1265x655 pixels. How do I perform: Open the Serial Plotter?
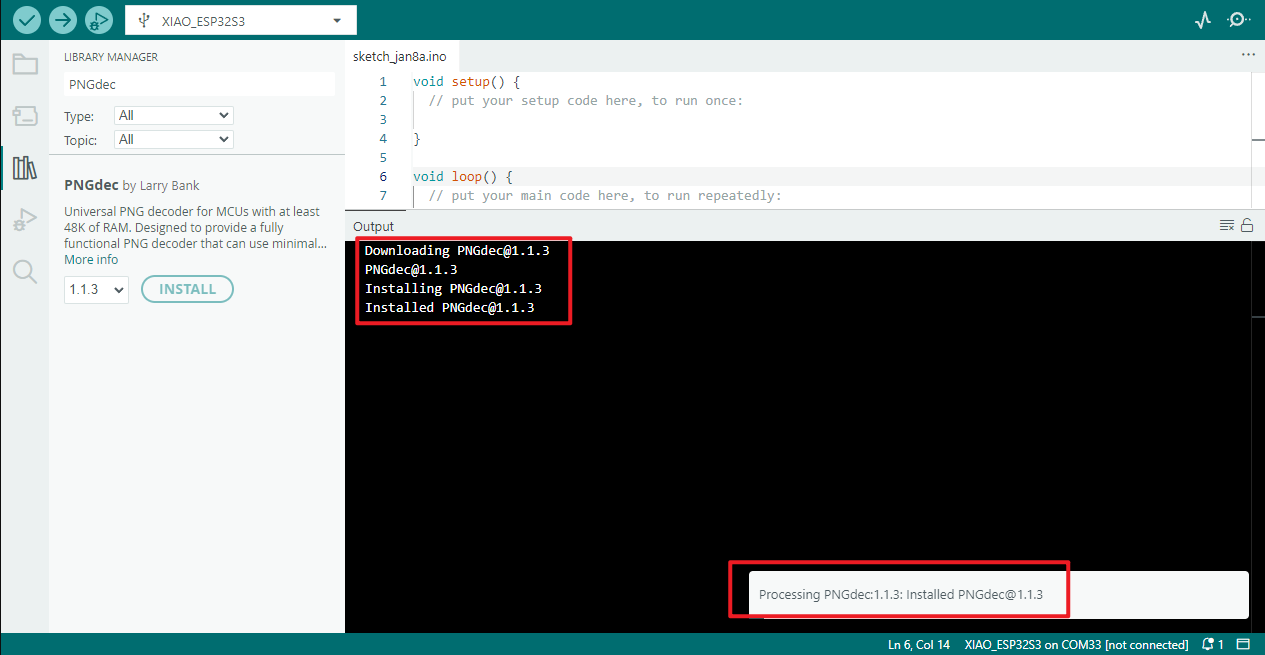pyautogui.click(x=1203, y=20)
